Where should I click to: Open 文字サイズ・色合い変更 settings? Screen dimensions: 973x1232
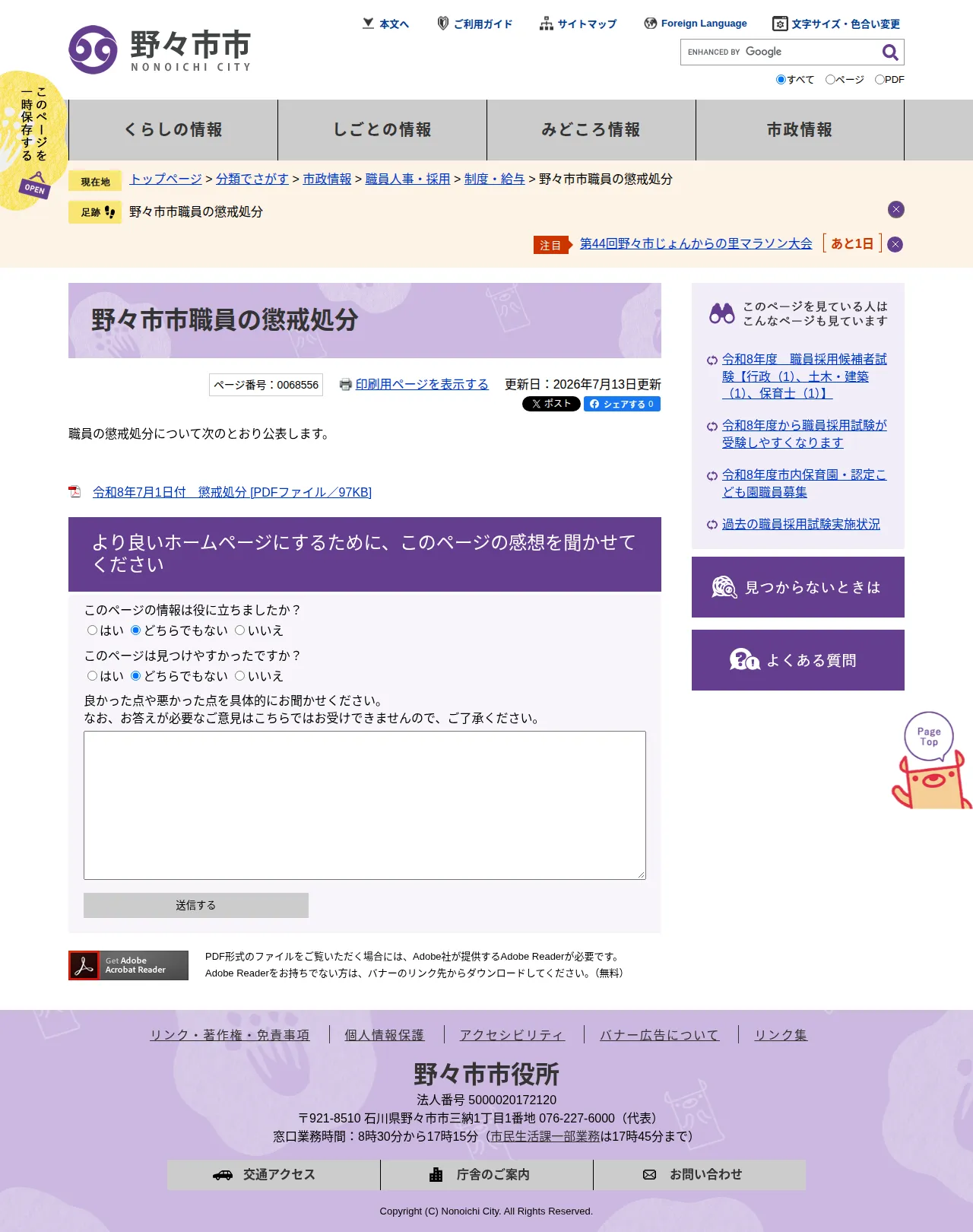[x=836, y=24]
